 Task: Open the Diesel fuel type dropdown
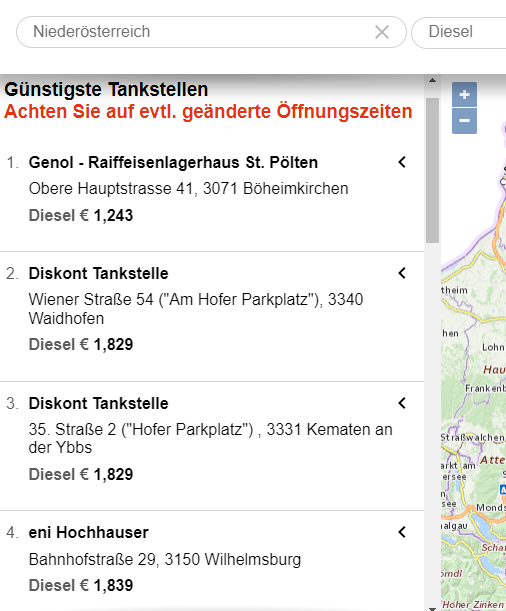(x=459, y=32)
